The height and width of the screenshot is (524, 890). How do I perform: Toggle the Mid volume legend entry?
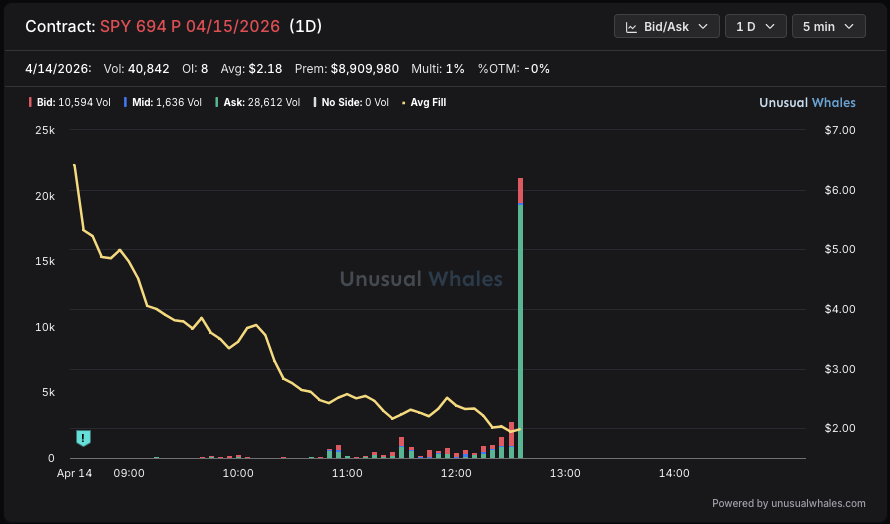[x=163, y=103]
